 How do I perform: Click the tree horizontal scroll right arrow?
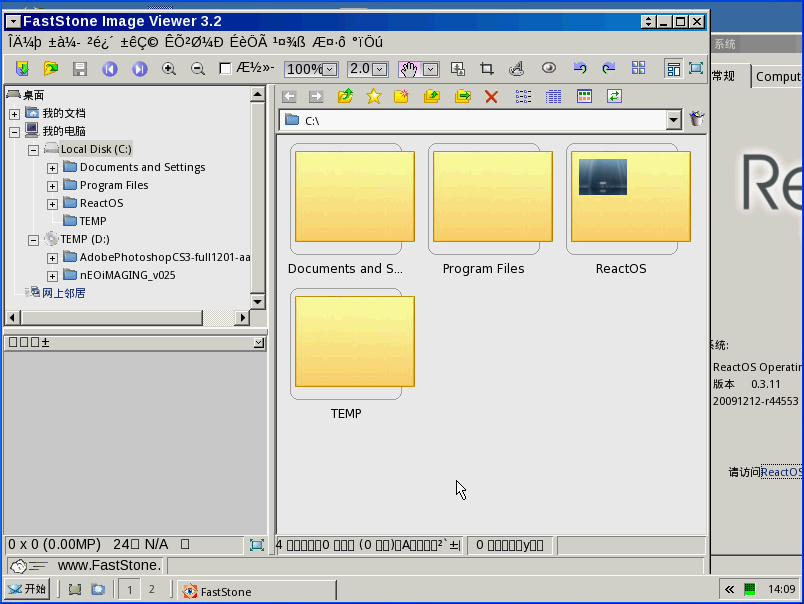click(243, 318)
